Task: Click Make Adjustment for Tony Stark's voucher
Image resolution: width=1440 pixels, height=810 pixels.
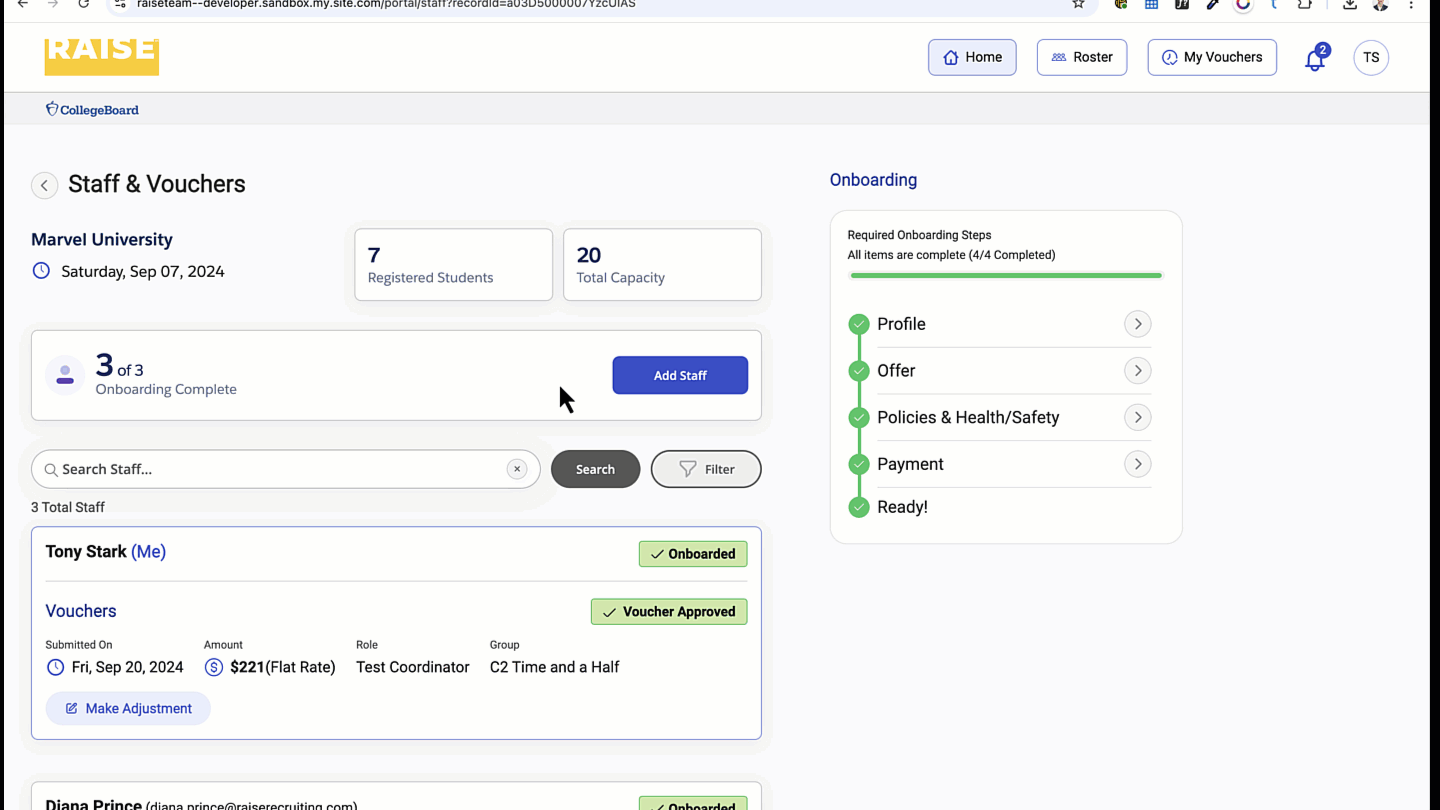Action: [128, 708]
